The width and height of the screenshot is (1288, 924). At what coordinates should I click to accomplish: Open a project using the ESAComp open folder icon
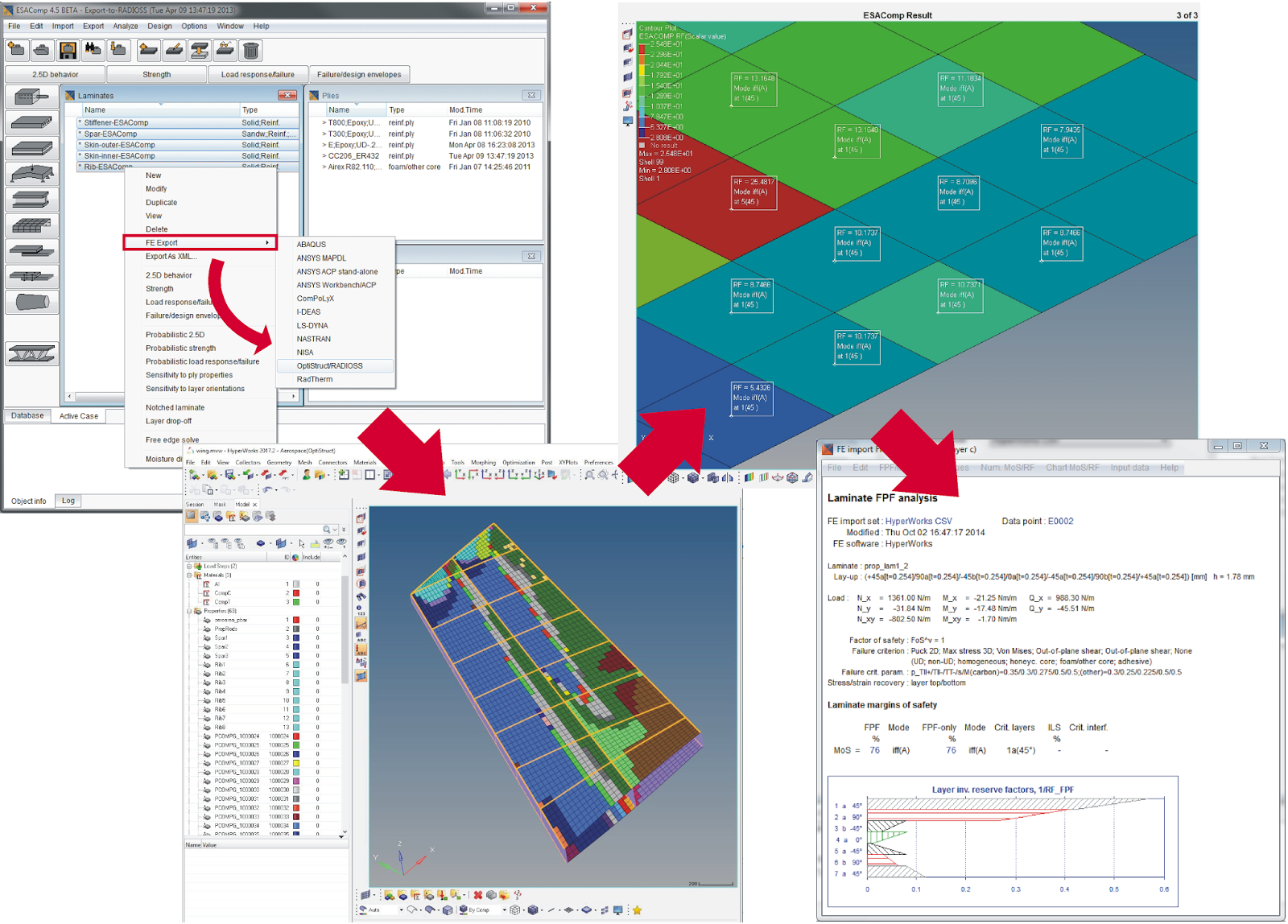[39, 50]
